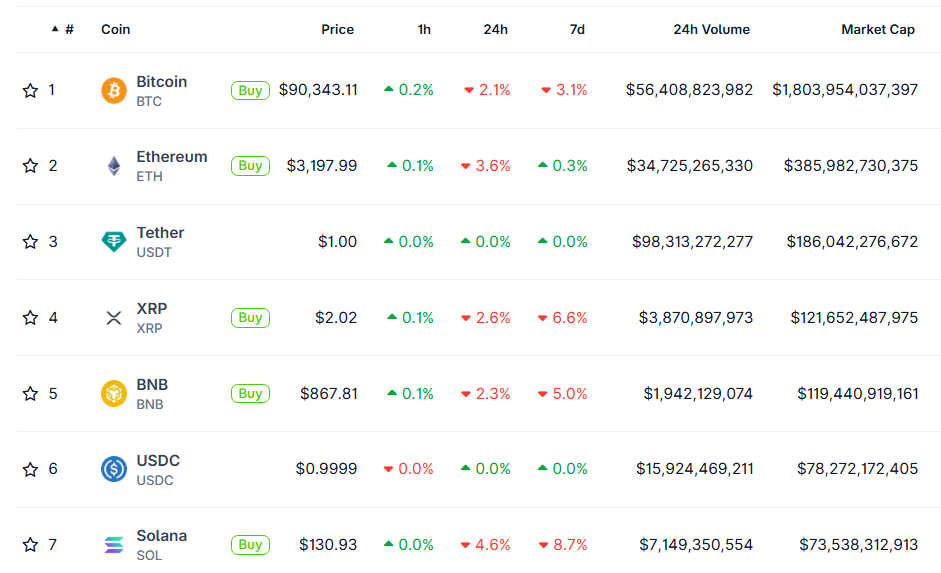Image resolution: width=941 pixels, height=573 pixels.
Task: Open the Tether coin name link
Action: point(160,233)
